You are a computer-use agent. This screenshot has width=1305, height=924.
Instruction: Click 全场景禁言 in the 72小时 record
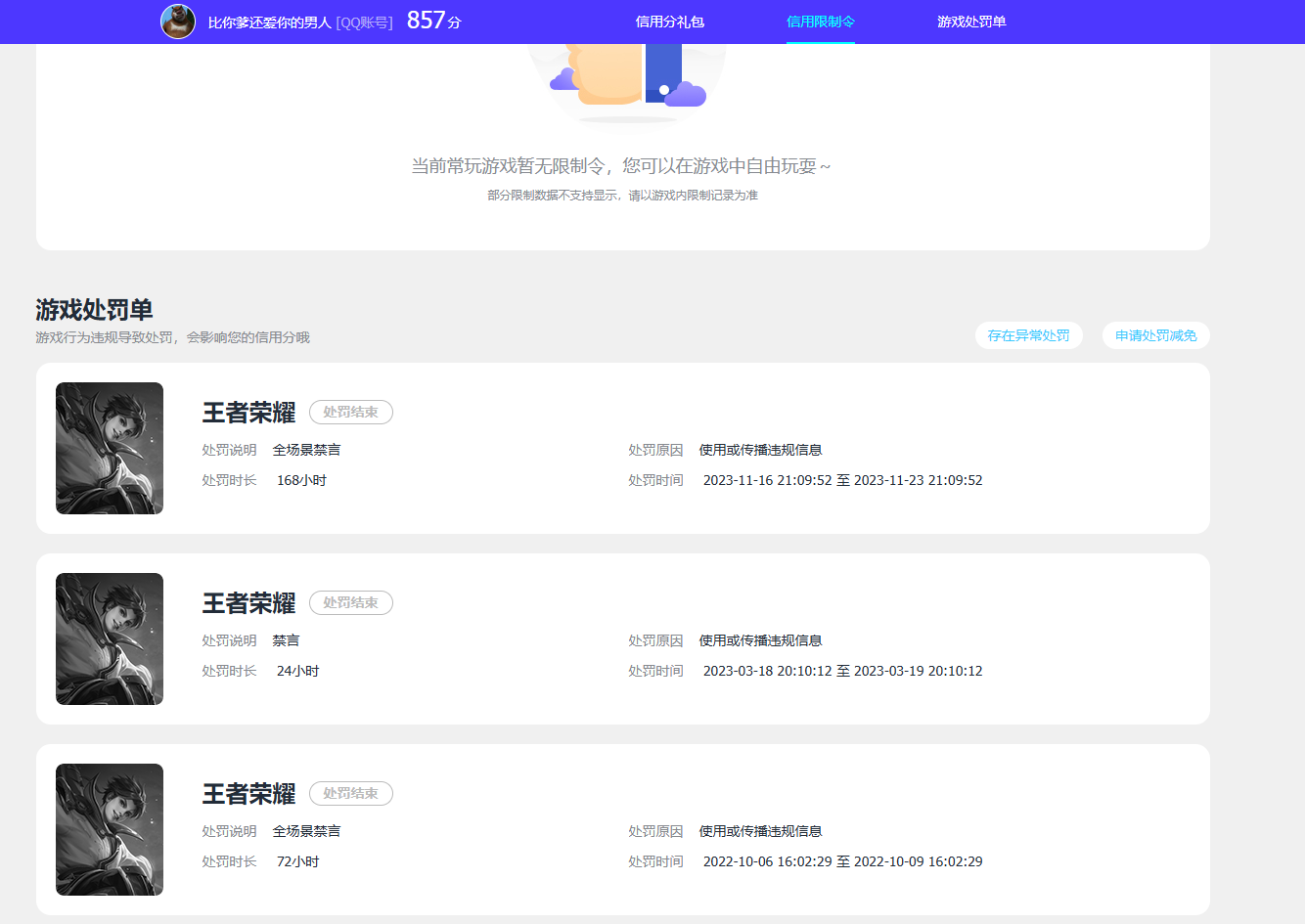coord(306,831)
